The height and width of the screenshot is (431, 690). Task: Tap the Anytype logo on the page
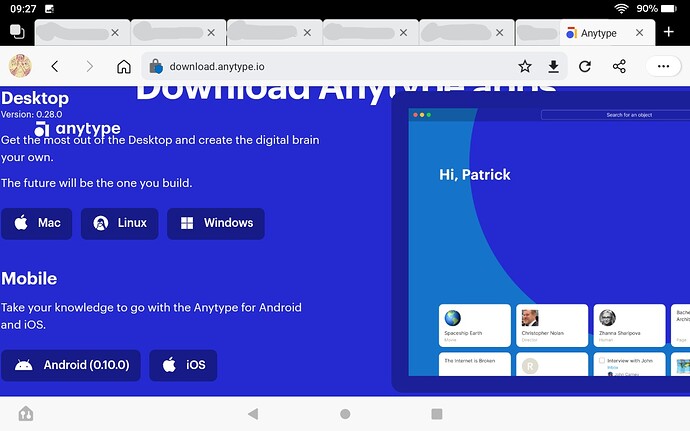coord(78,129)
